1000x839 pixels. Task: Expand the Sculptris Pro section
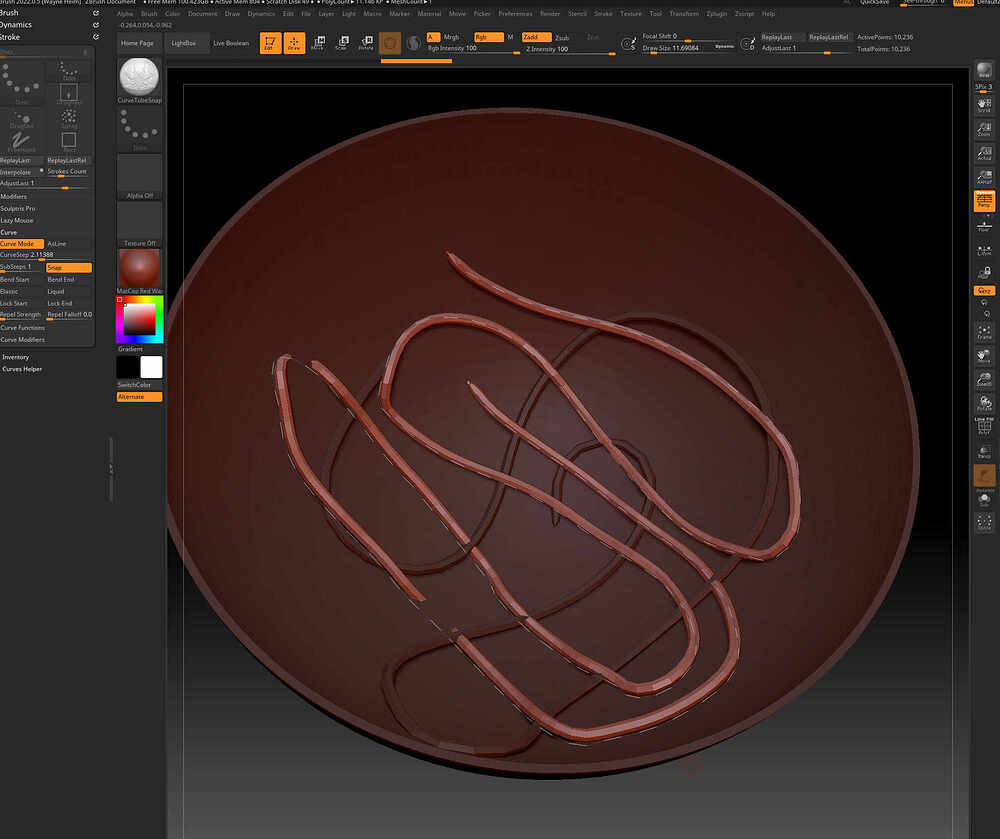pyautogui.click(x=18, y=208)
